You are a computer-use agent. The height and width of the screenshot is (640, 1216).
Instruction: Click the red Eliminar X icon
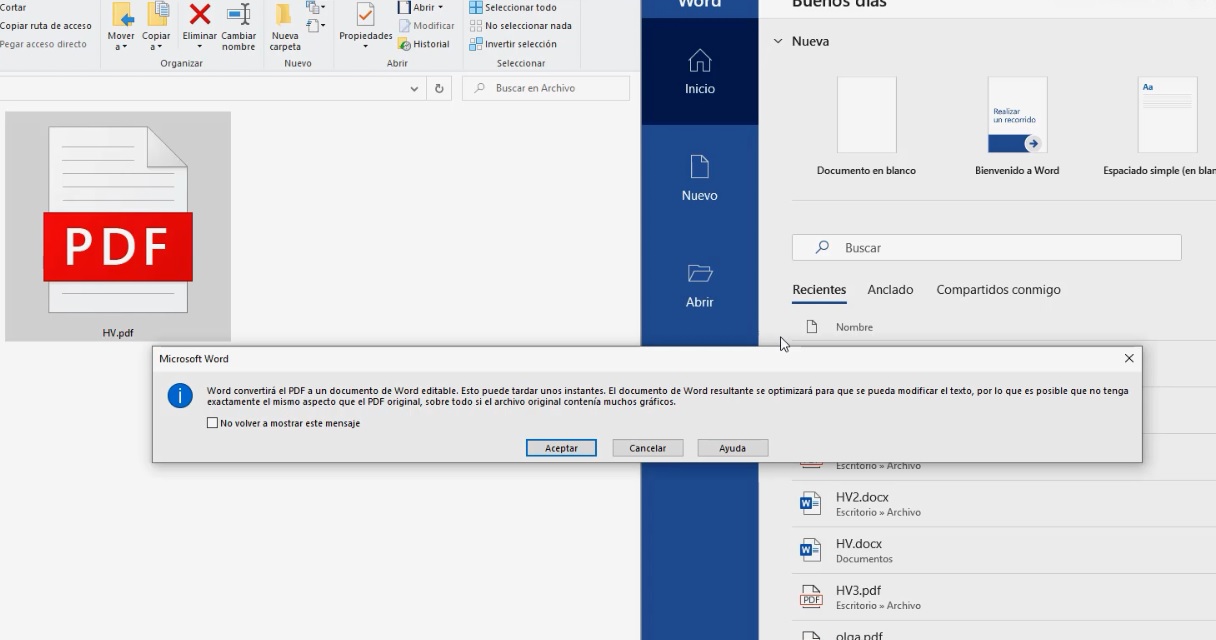200,14
